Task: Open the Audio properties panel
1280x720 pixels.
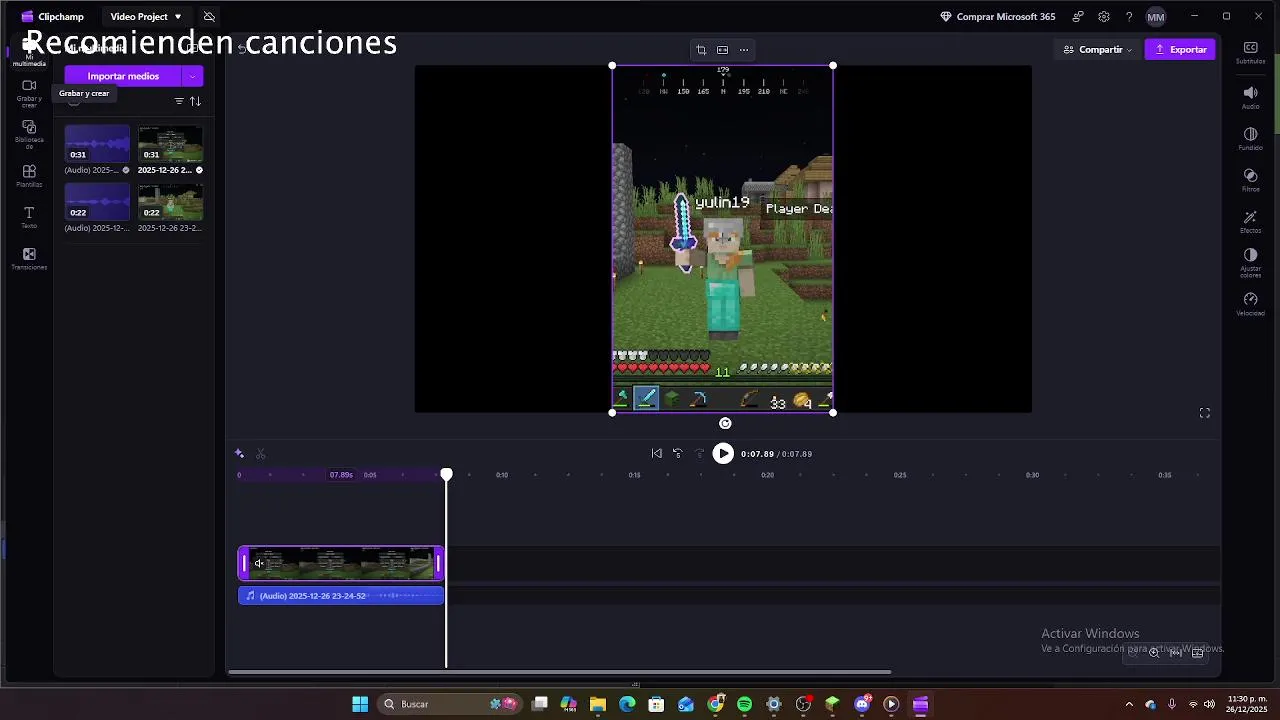Action: click(1250, 97)
